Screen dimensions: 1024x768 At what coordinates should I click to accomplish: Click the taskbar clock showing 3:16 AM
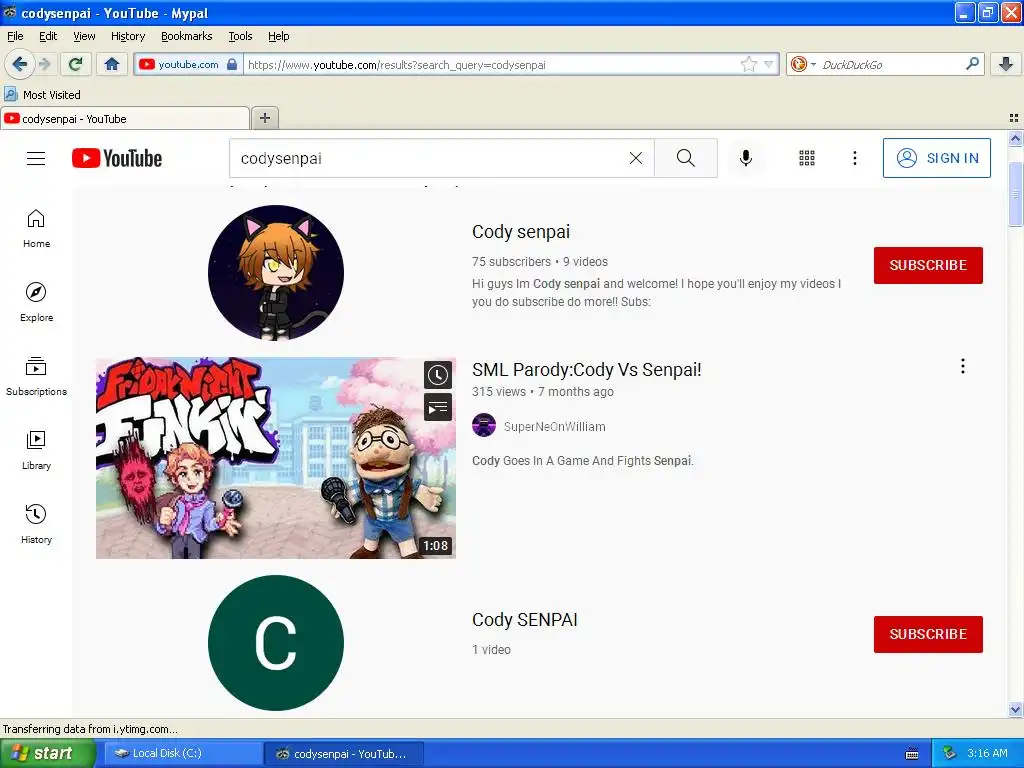pyautogui.click(x=987, y=754)
